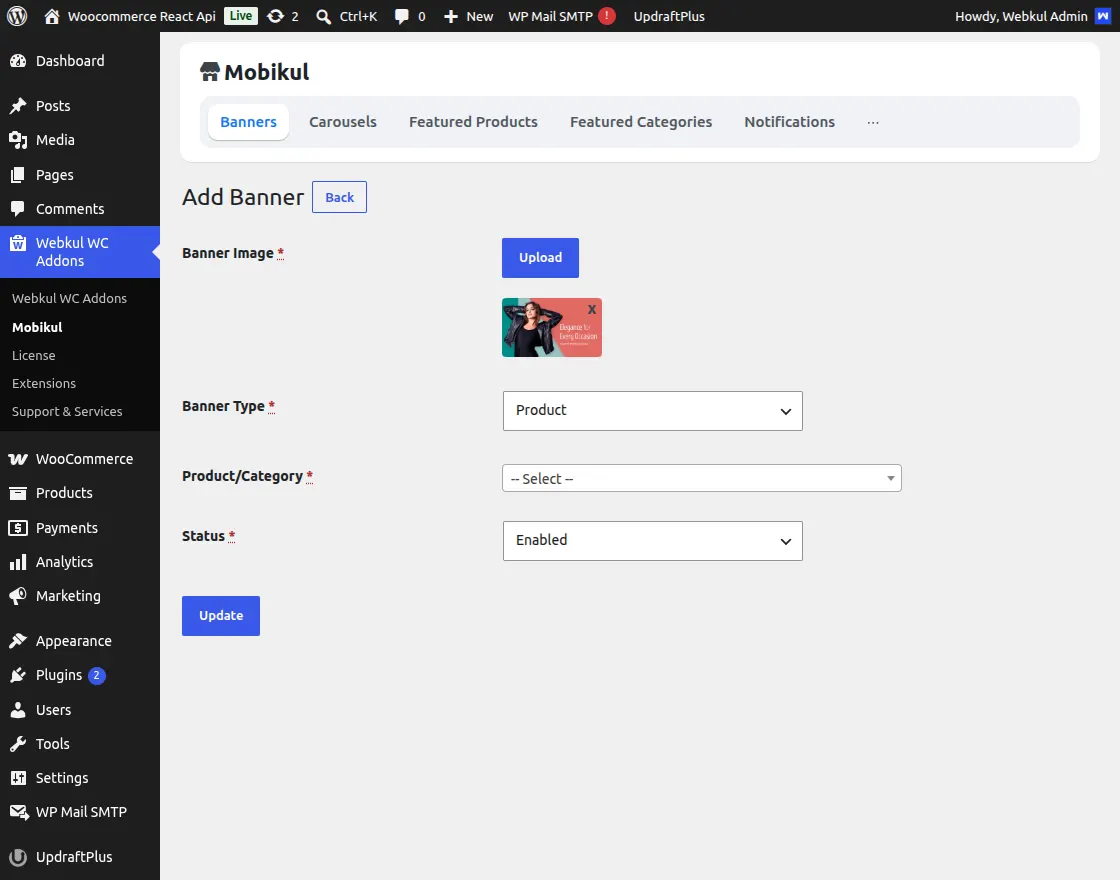Click WP Mail SMTP red alert badge
The width and height of the screenshot is (1120, 880).
(x=607, y=16)
